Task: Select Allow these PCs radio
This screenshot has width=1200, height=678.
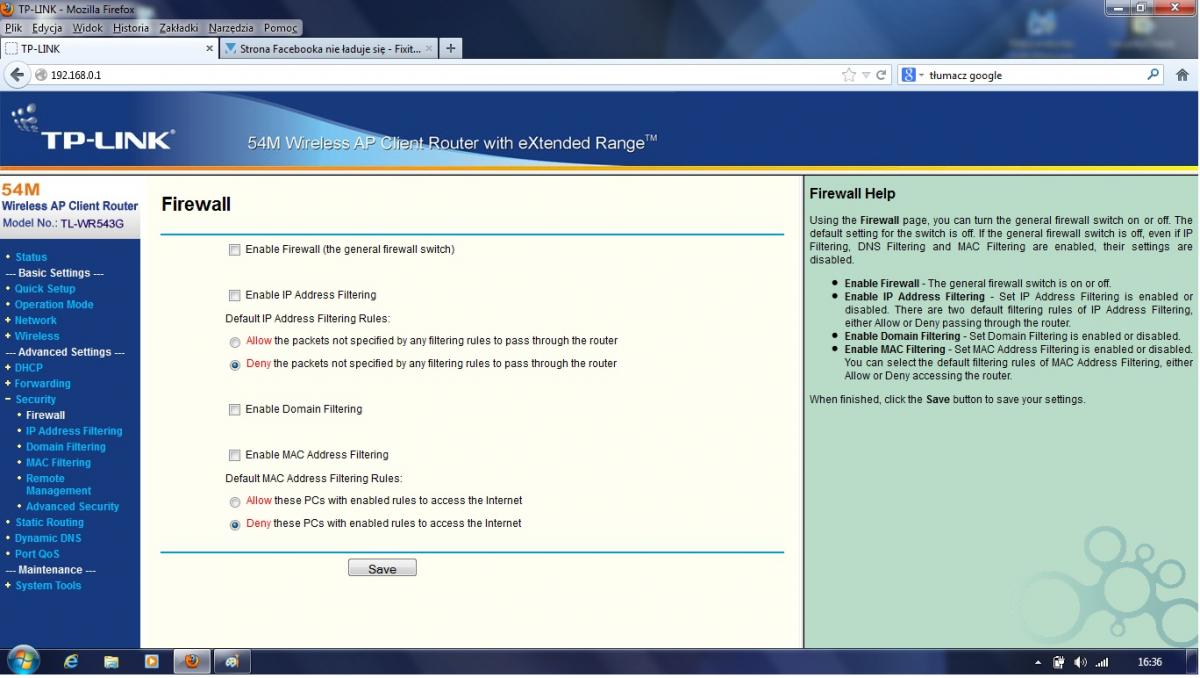Action: [x=235, y=502]
